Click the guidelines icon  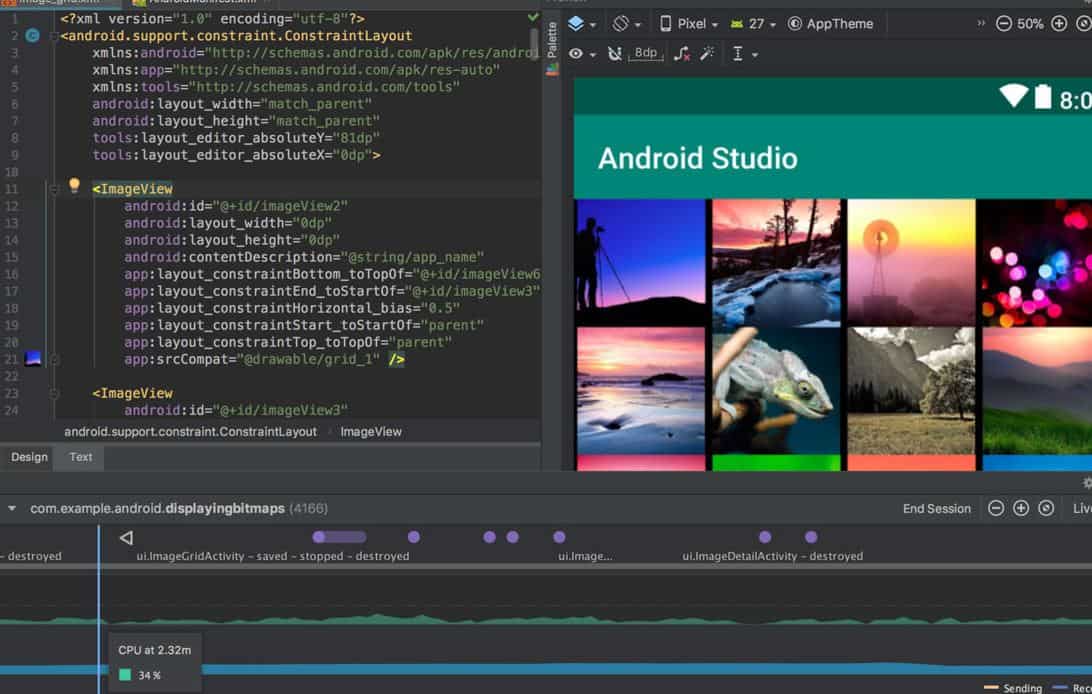(x=738, y=54)
